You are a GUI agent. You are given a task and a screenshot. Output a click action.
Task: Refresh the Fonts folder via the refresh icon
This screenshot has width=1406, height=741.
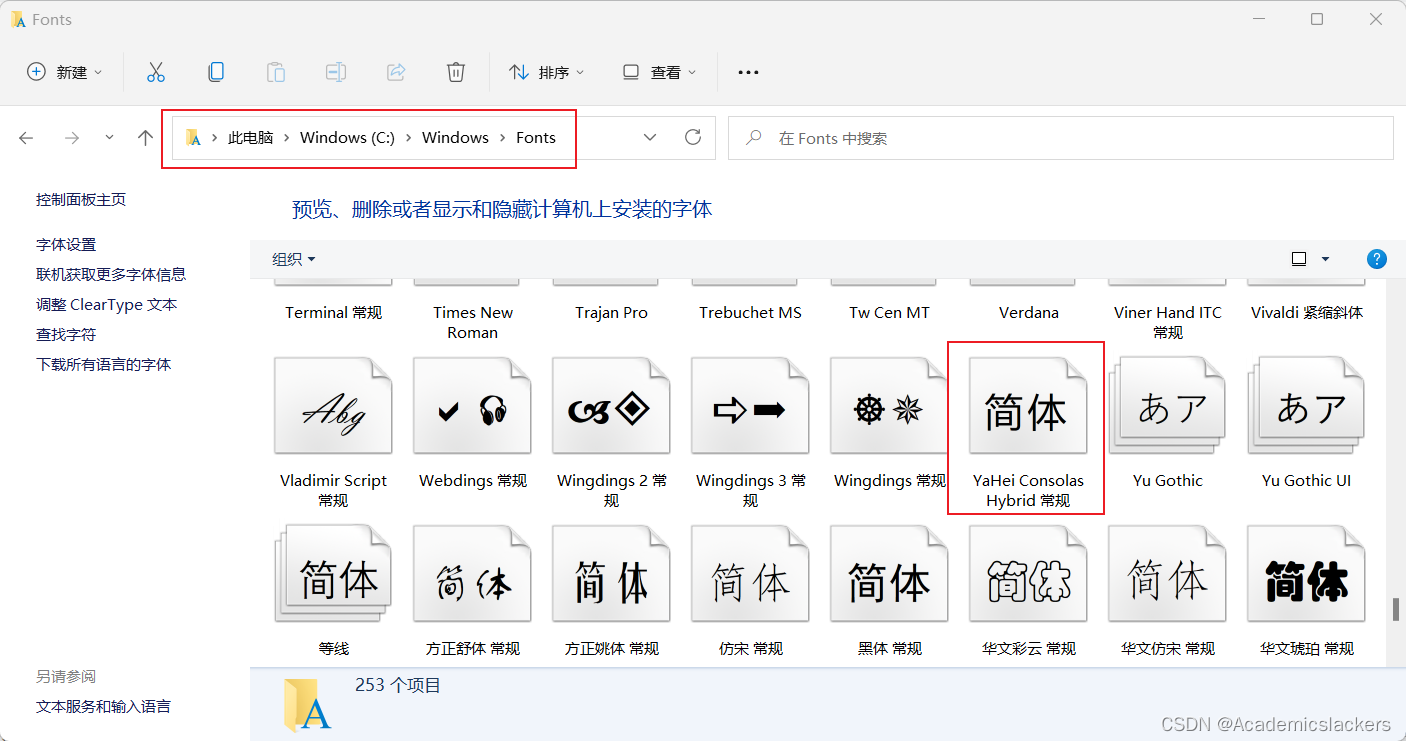point(693,137)
